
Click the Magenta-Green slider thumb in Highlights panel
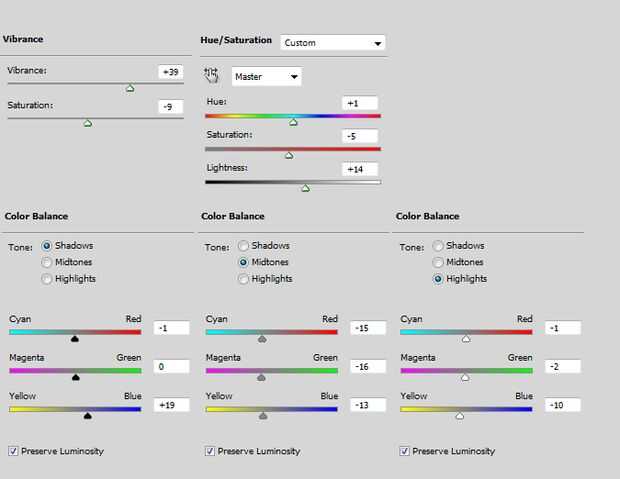point(465,377)
